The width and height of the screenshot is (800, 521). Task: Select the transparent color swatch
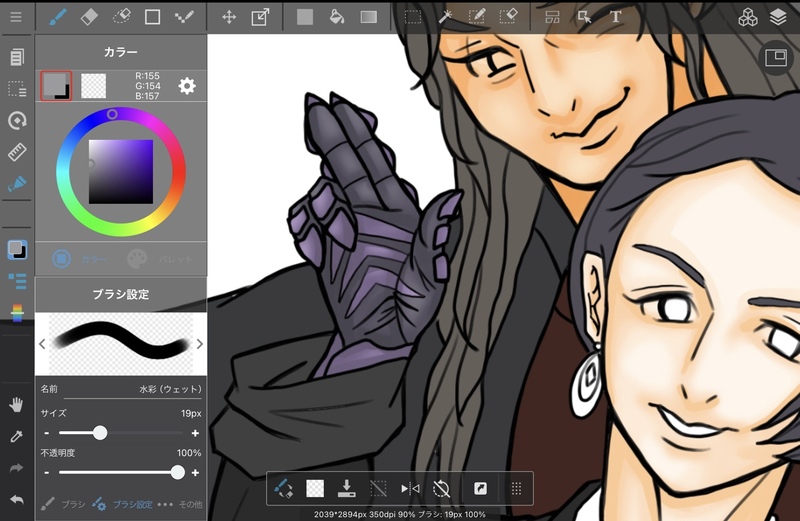tap(94, 86)
